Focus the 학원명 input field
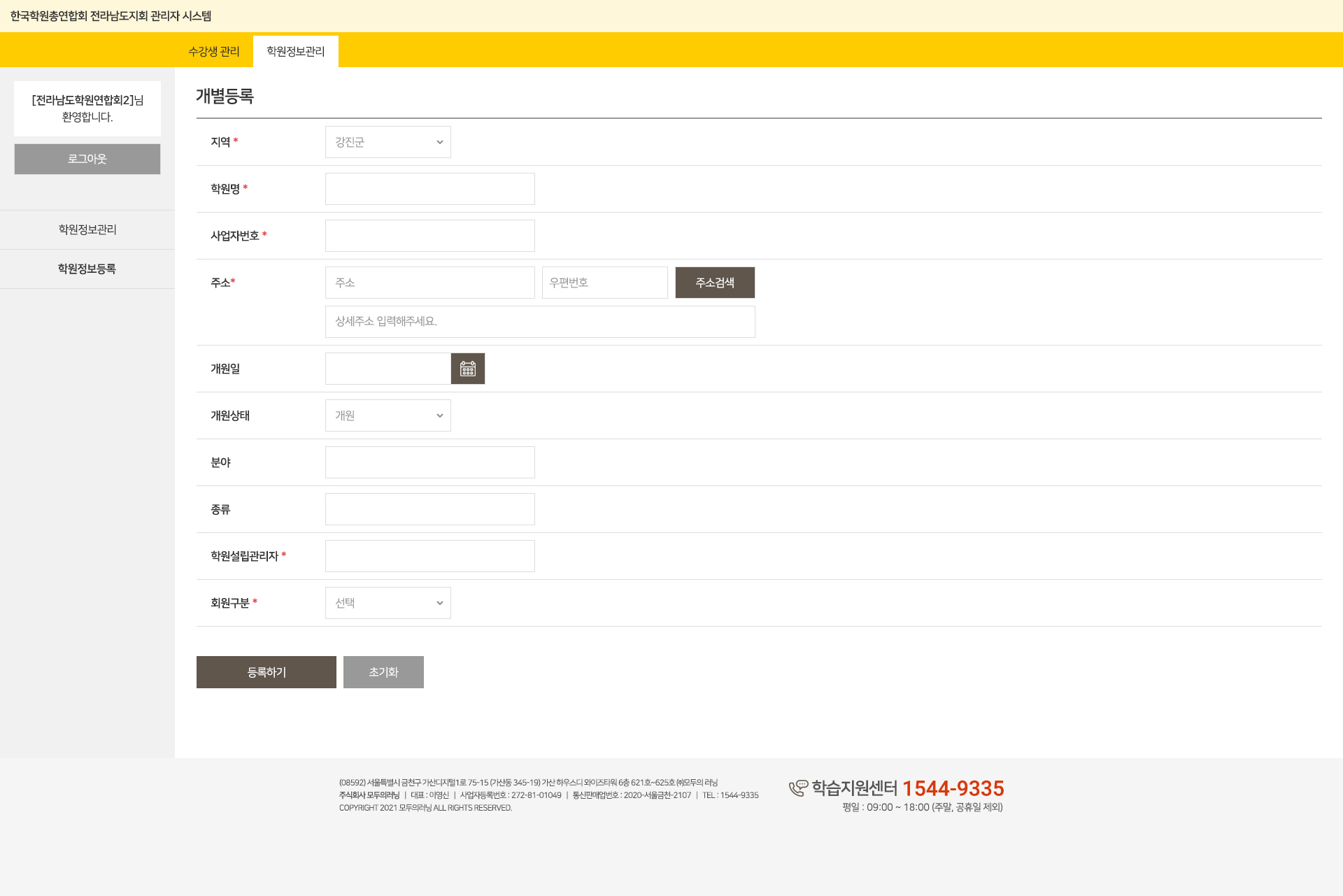 (x=429, y=189)
